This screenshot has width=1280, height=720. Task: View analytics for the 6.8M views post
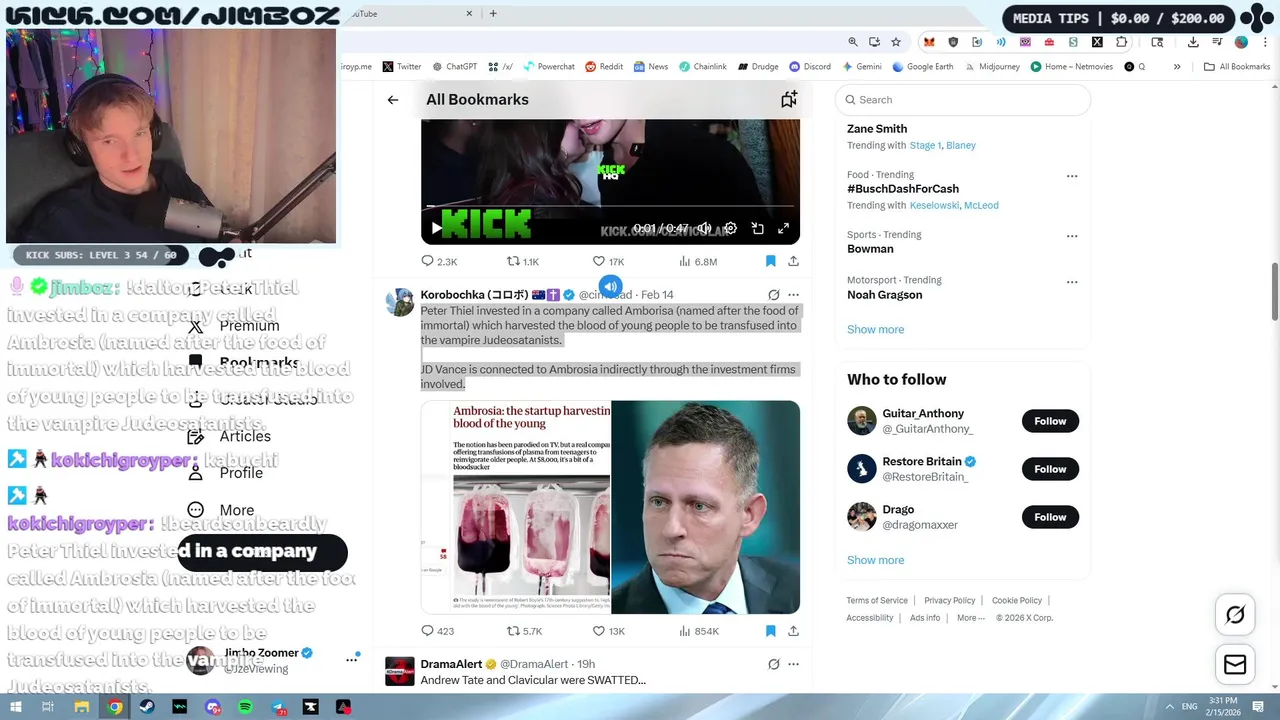tap(698, 261)
